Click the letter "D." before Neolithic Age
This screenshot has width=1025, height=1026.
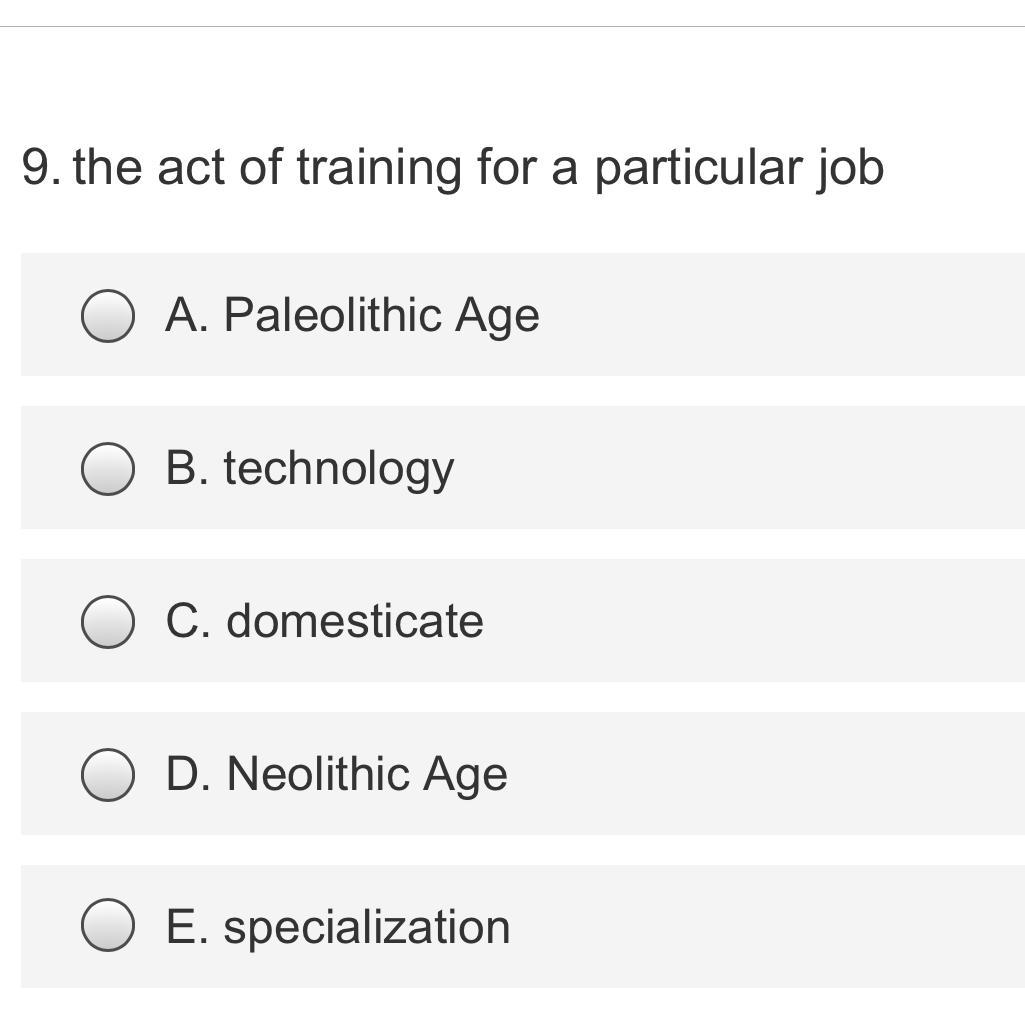coord(188,774)
